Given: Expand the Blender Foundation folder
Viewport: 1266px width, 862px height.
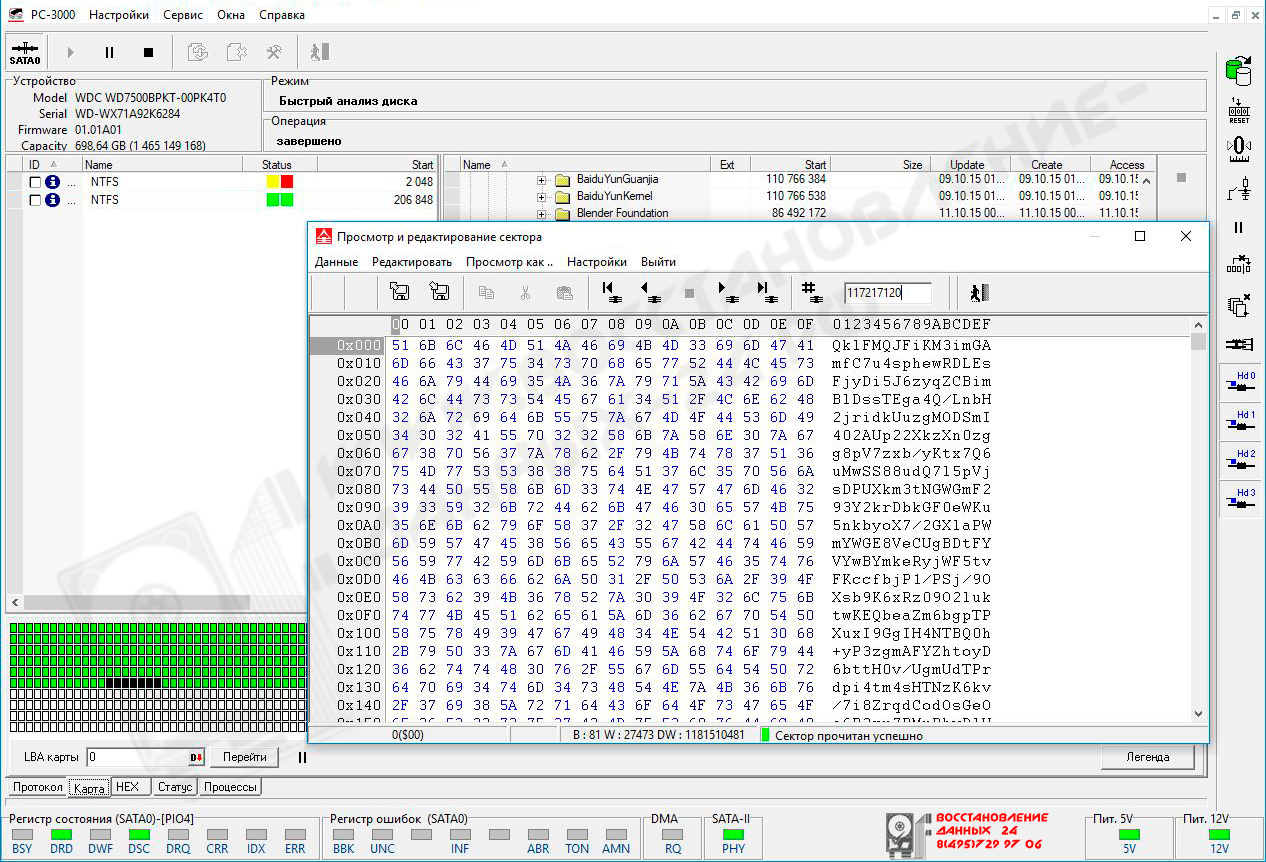Looking at the screenshot, I should click(x=542, y=214).
